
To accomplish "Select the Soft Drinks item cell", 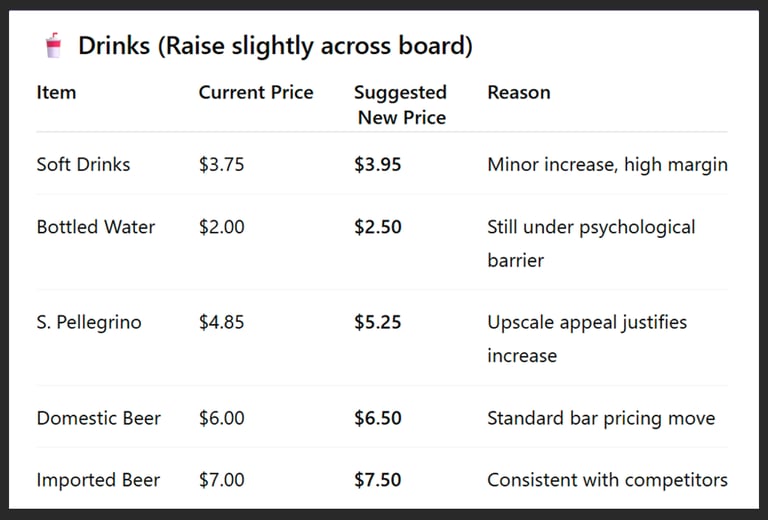I will (83, 165).
